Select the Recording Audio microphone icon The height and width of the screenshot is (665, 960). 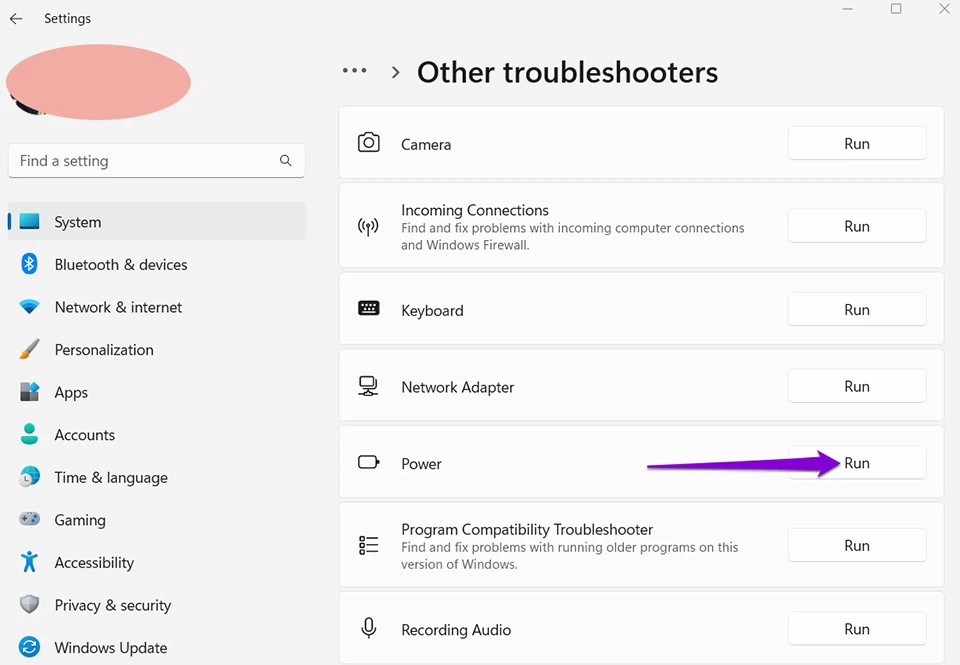coord(369,628)
